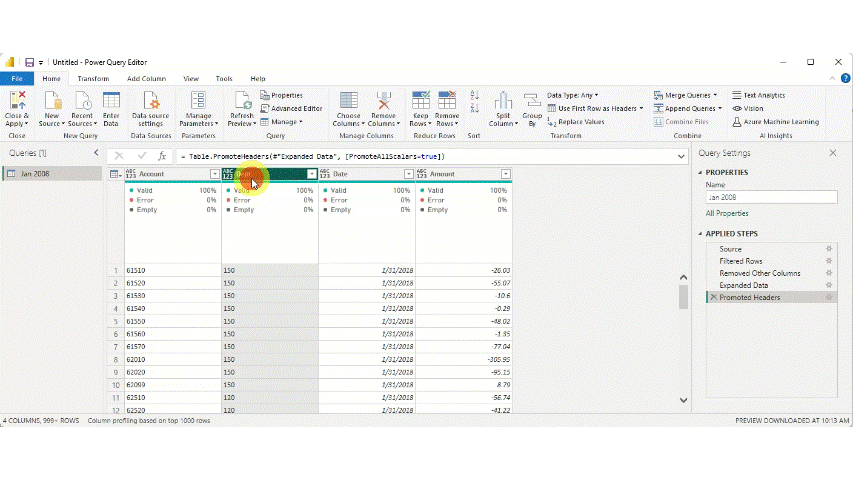Sort ascending using the A-Z icon
The height and width of the screenshot is (480, 853).
tap(474, 97)
